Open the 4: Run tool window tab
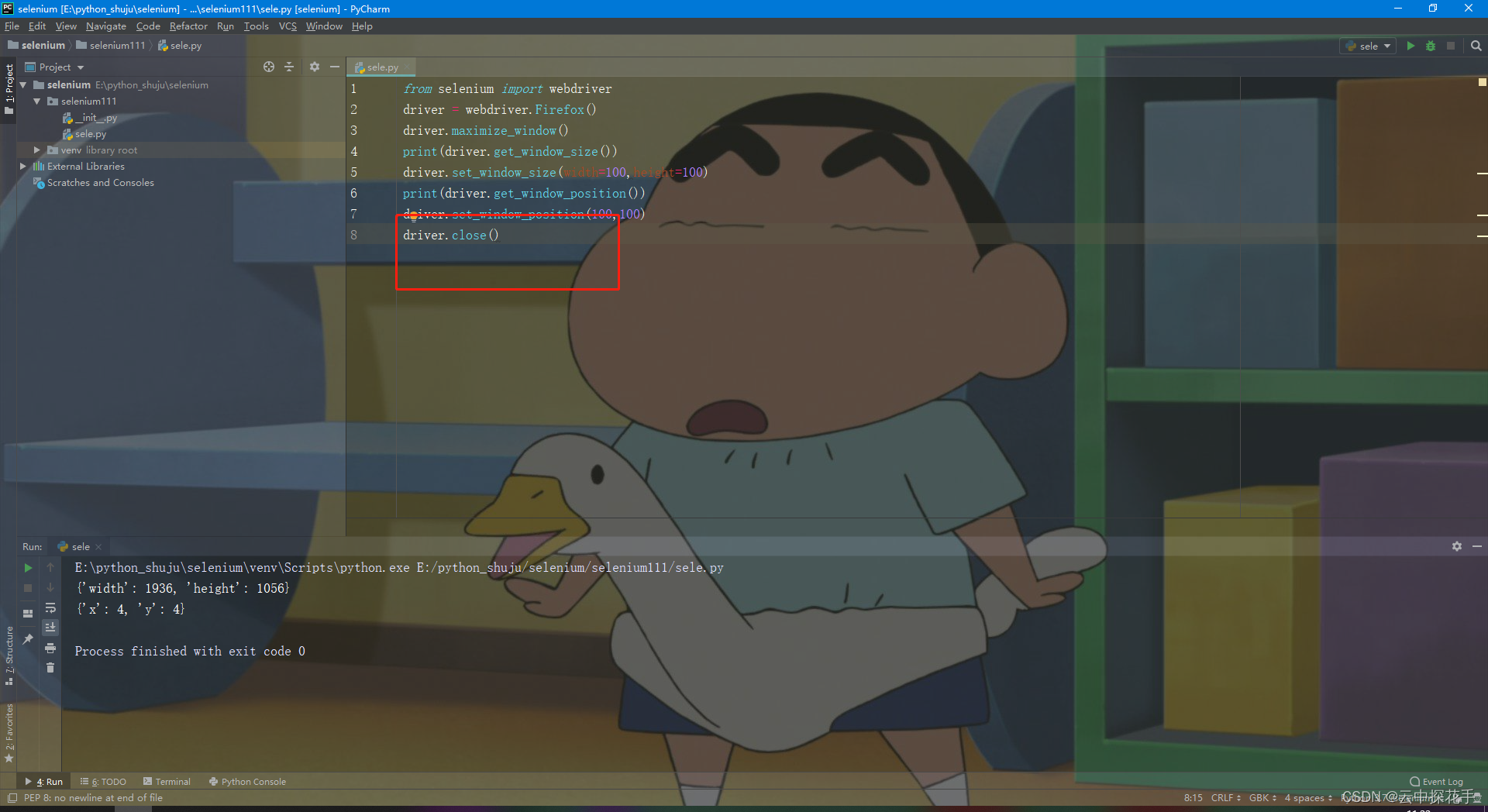The width and height of the screenshot is (1488, 812). [44, 782]
